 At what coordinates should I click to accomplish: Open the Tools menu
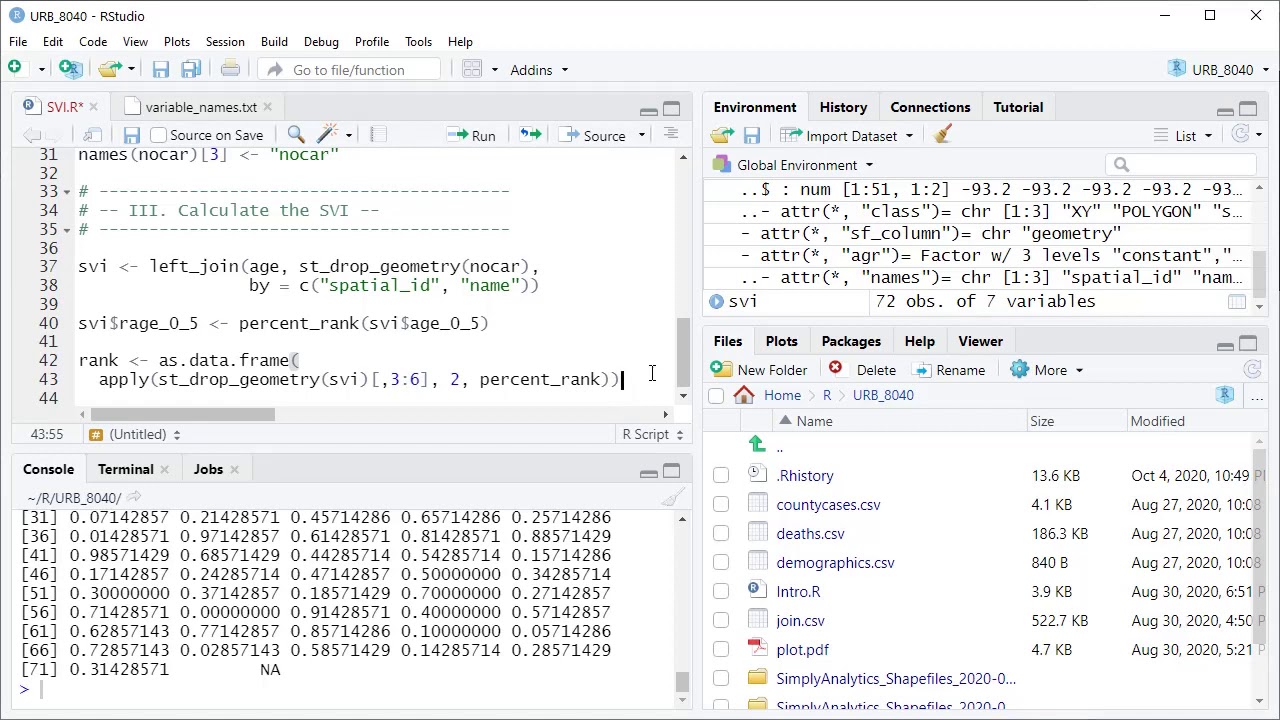tap(418, 42)
